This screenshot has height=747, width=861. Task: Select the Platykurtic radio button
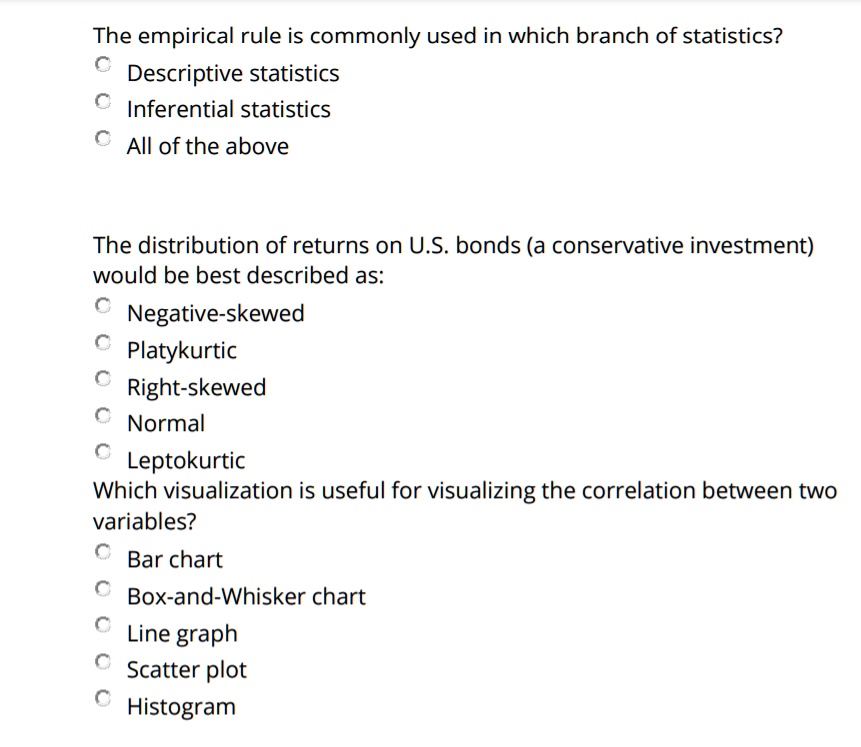(x=103, y=343)
